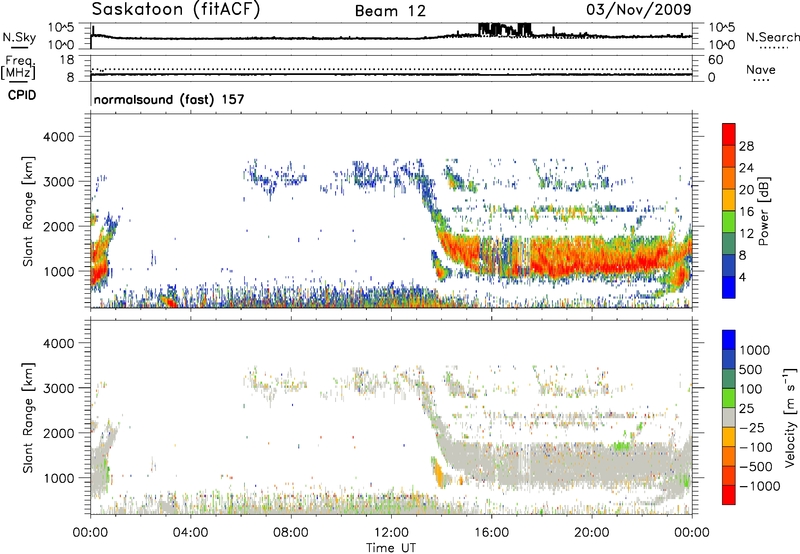Select the N.Sky legend label
The image size is (800, 554).
(x=19, y=37)
